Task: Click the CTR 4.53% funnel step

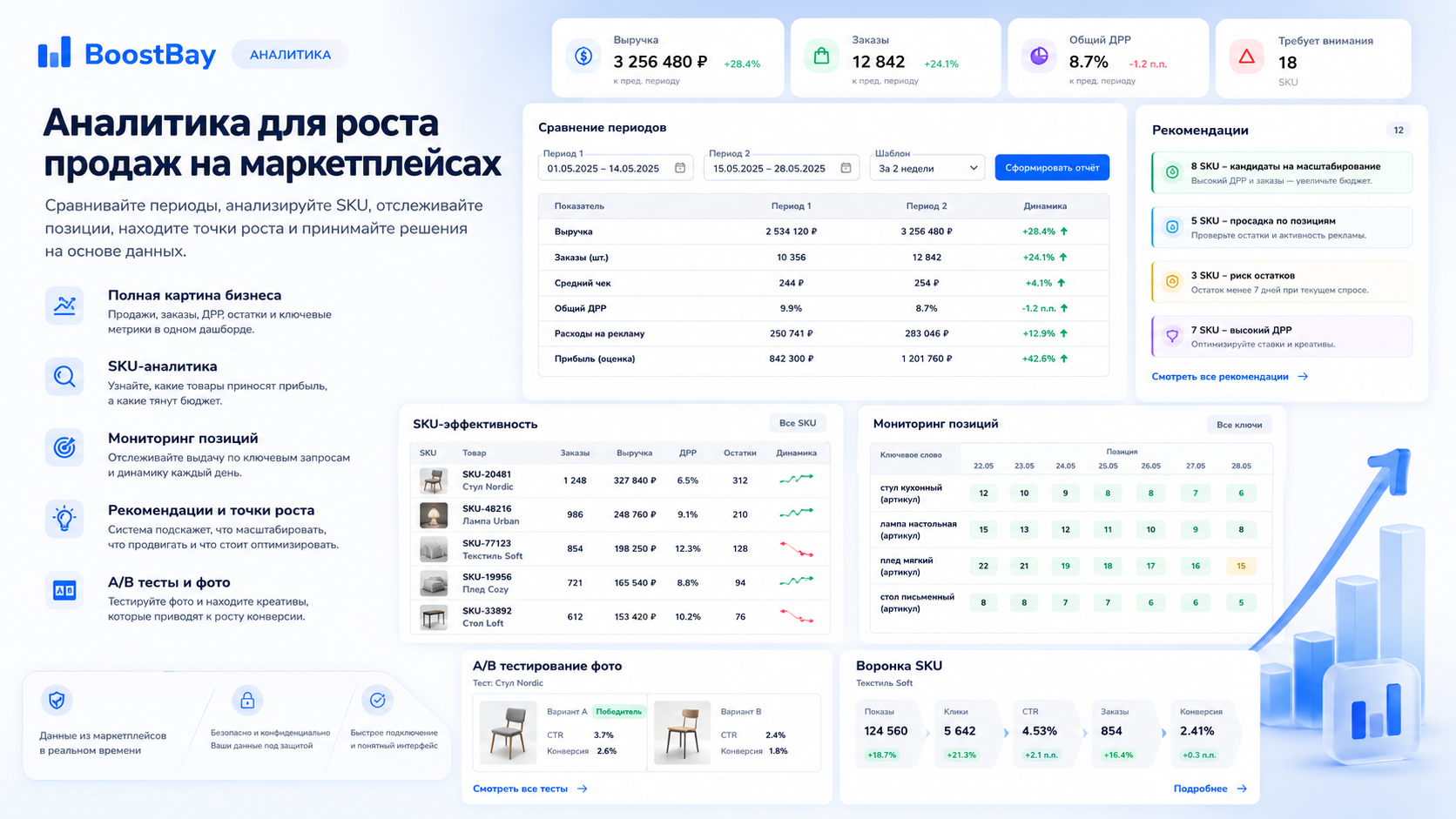Action: pos(1048,733)
